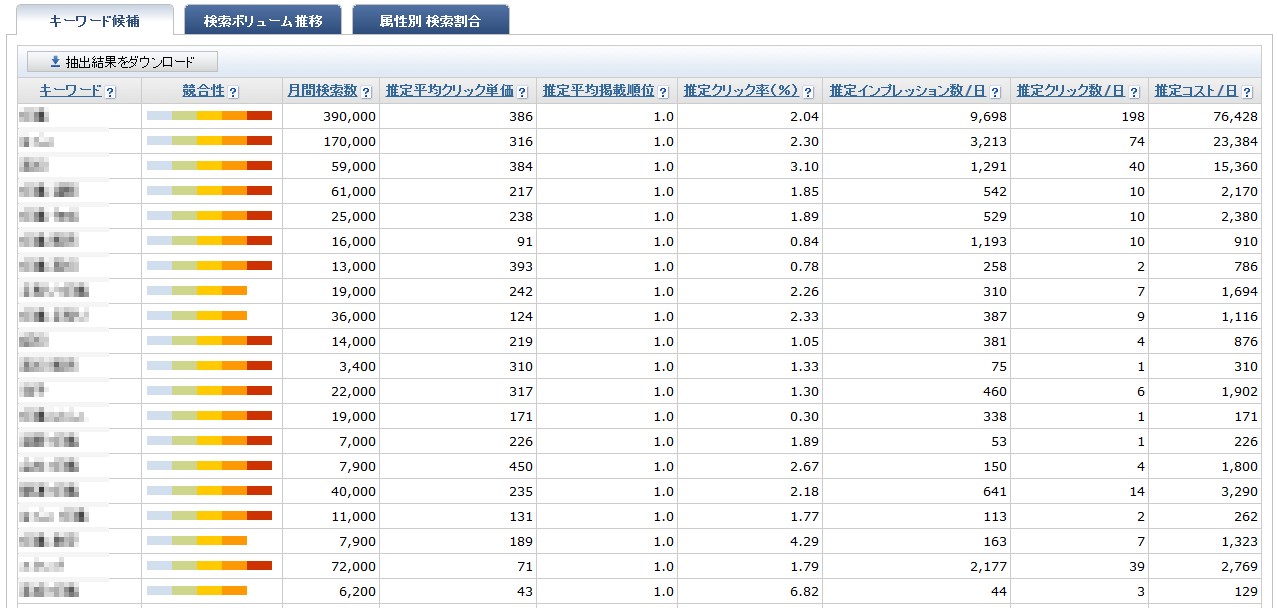Click the 1,193 impressions value
Viewport: 1278px width, 608px height.
987,241
